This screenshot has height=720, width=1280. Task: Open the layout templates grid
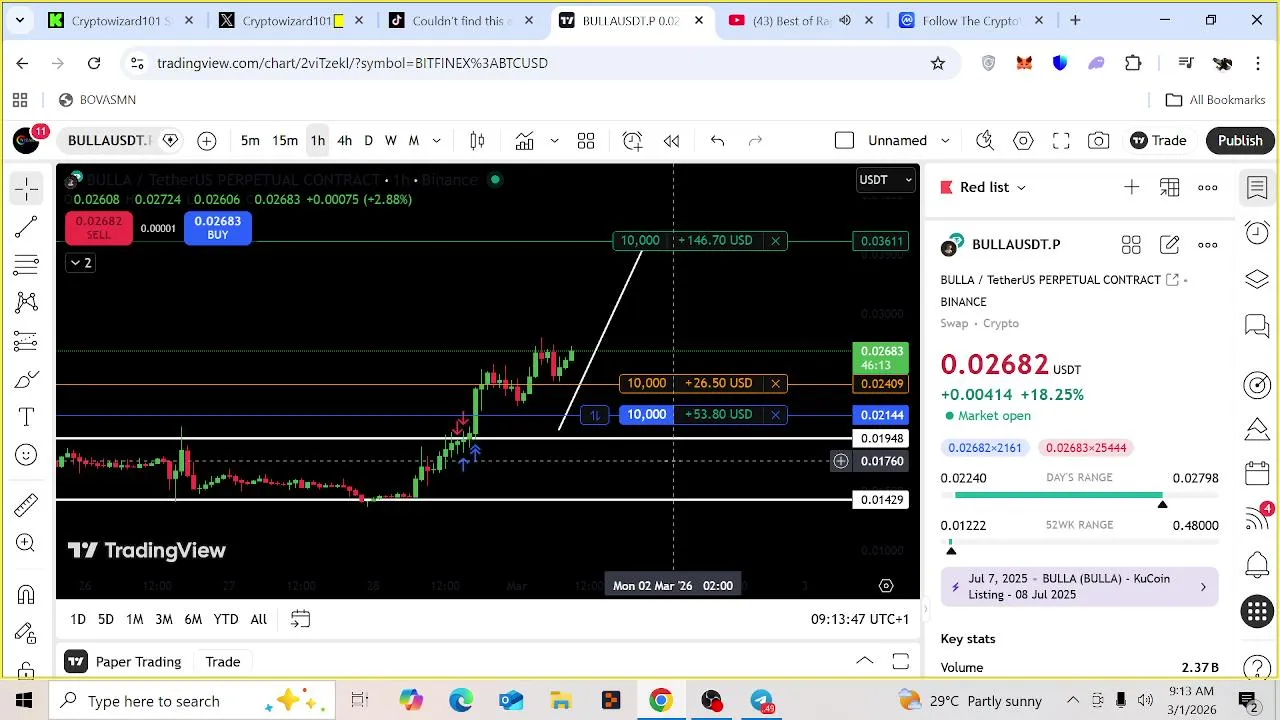point(586,141)
